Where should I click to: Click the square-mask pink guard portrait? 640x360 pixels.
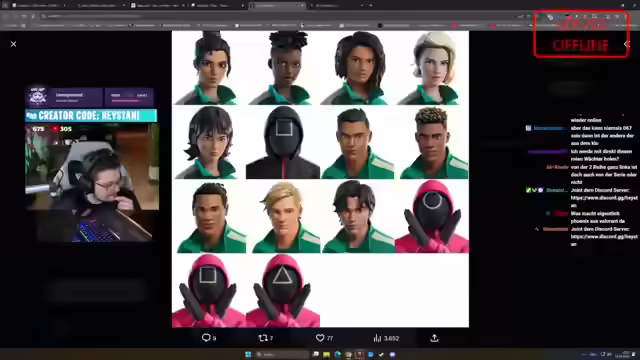(x=209, y=291)
